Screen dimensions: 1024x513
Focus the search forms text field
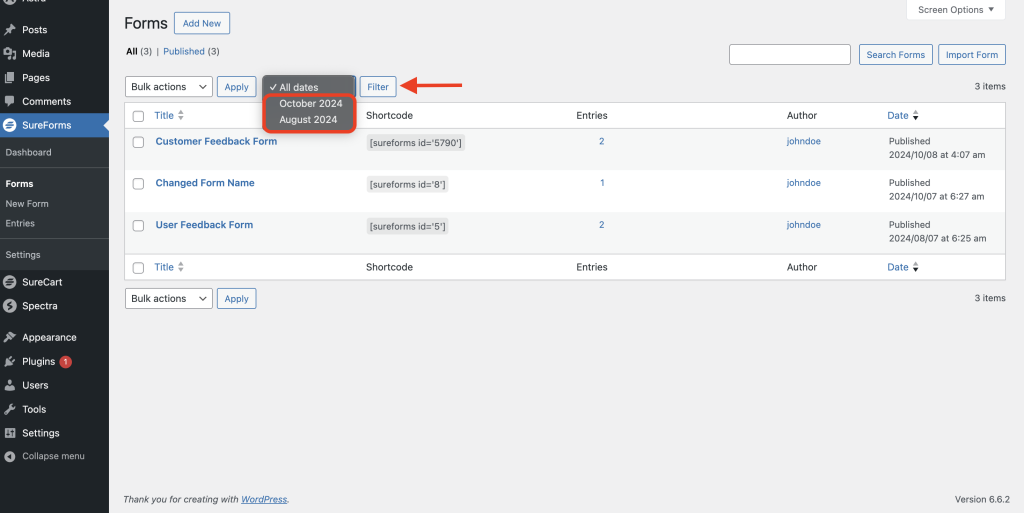click(789, 55)
